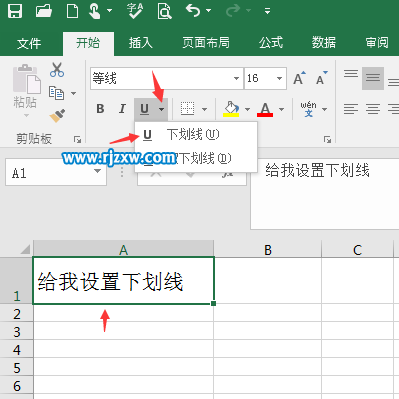Viewport: 399px width, 399px height.
Task: Toggle underline U button in ribbon
Action: point(144,109)
